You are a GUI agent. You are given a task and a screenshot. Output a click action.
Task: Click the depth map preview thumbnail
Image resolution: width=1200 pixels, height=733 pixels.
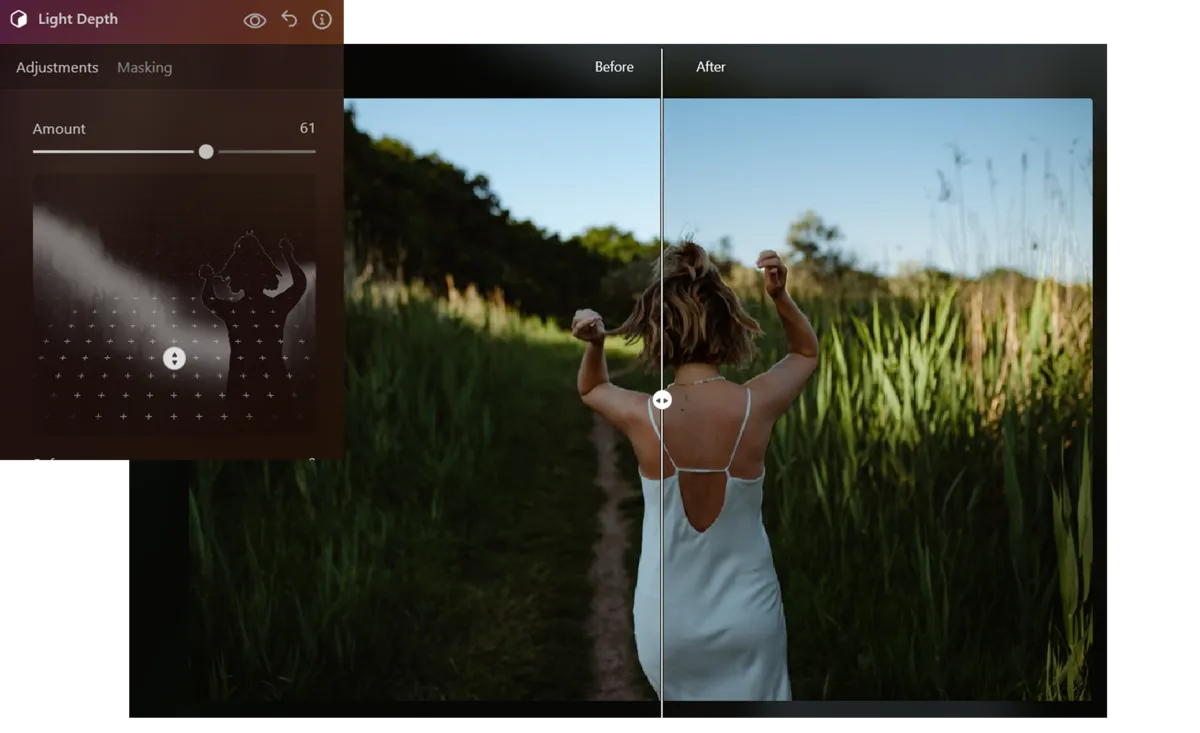(174, 310)
